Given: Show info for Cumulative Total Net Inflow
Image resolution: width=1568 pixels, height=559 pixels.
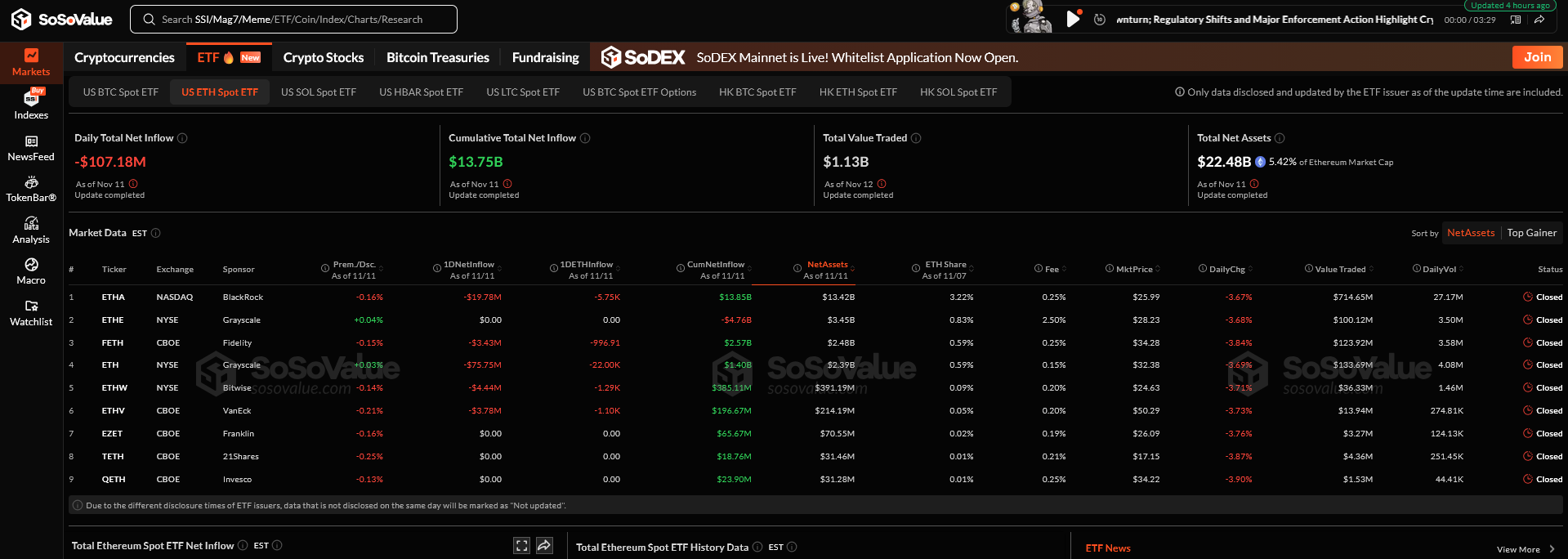Looking at the screenshot, I should pos(585,138).
